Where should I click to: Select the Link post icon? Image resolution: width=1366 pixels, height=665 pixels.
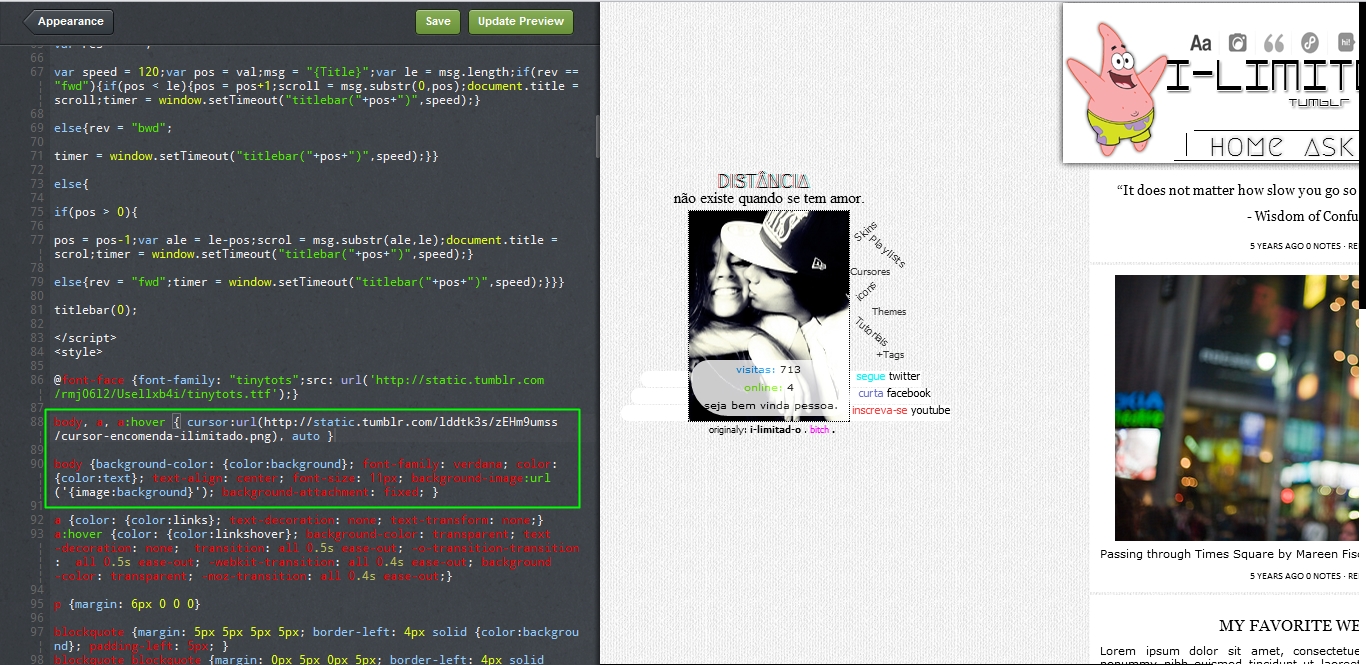click(1310, 43)
